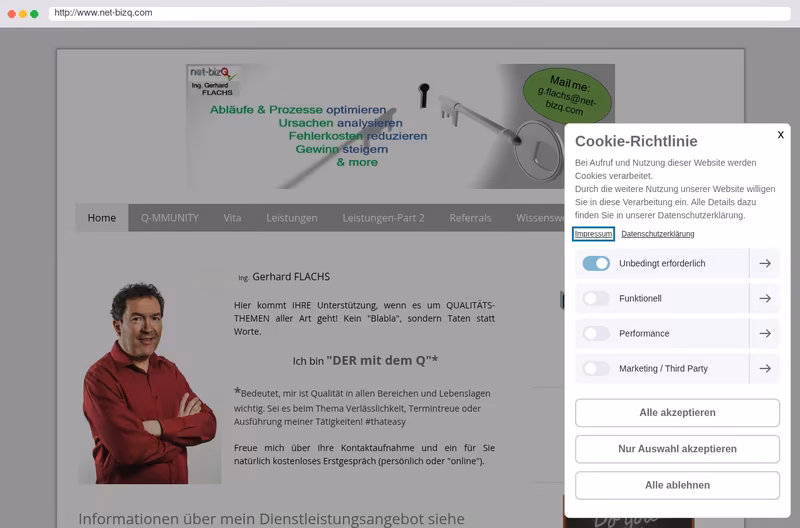This screenshot has height=528, width=800.
Task: Open Leistungen-Part 2 in navigation
Action: tap(383, 218)
